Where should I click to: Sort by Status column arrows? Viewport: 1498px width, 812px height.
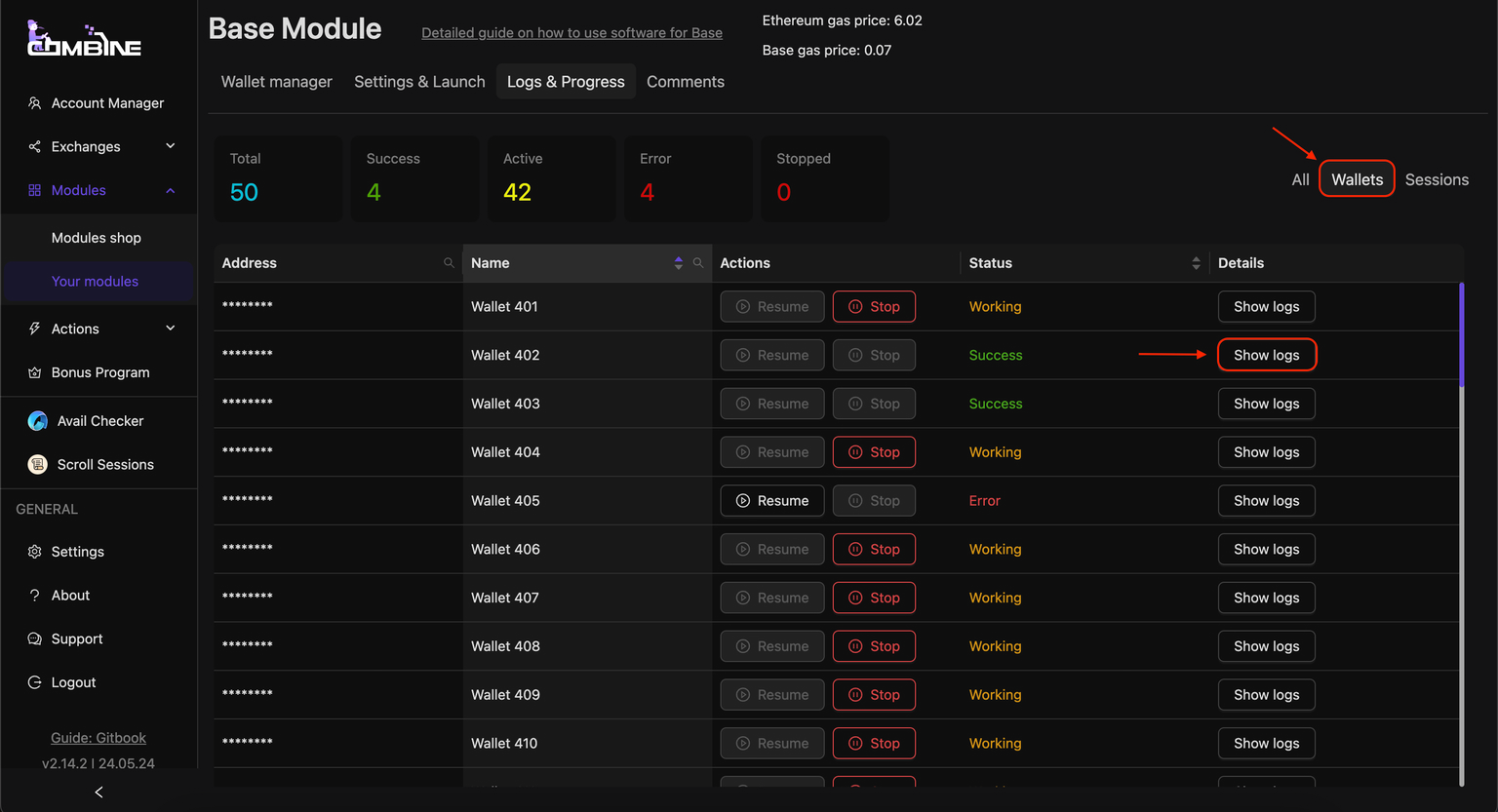1196,263
